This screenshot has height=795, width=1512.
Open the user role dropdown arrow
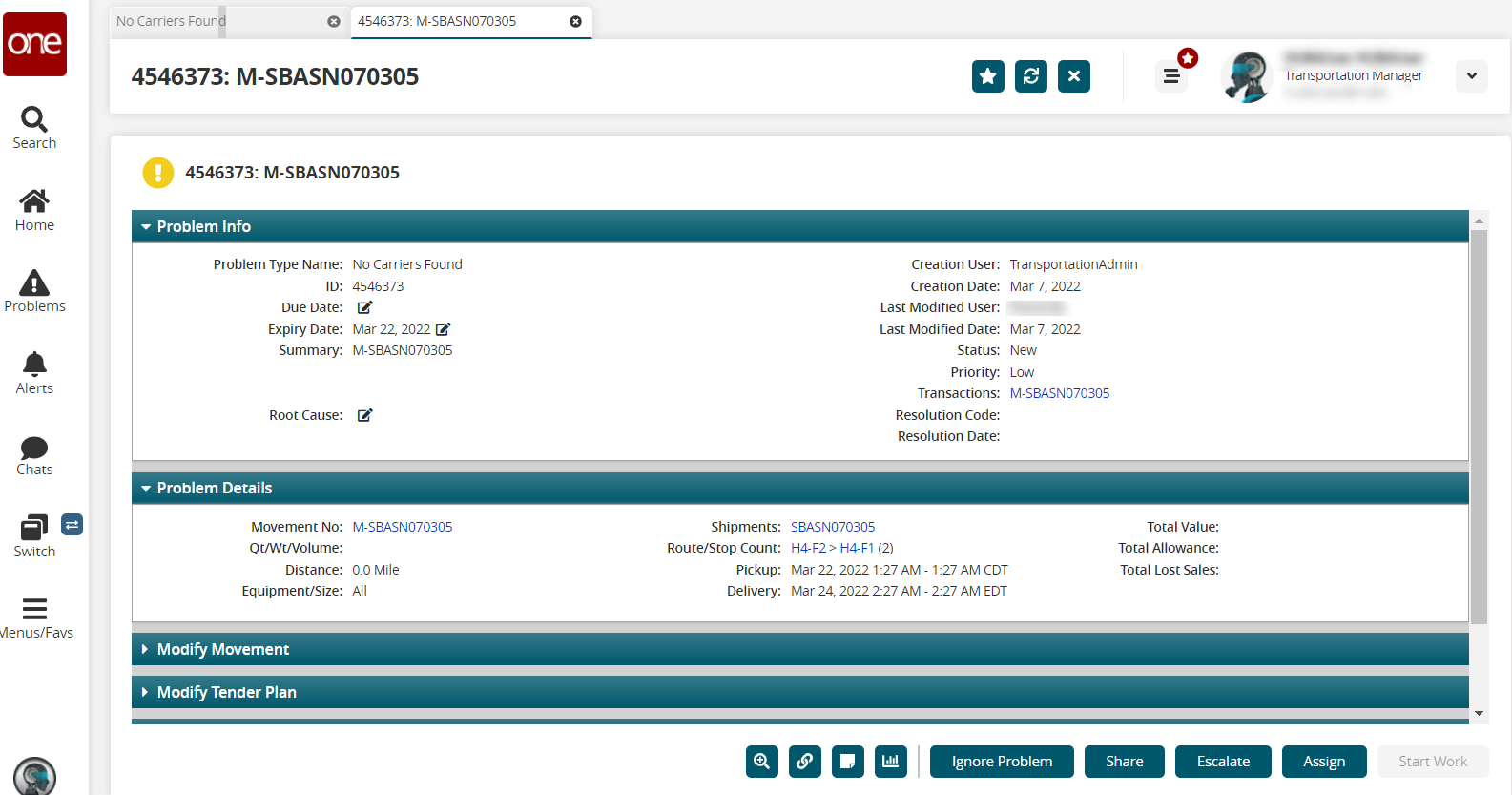coord(1472,76)
